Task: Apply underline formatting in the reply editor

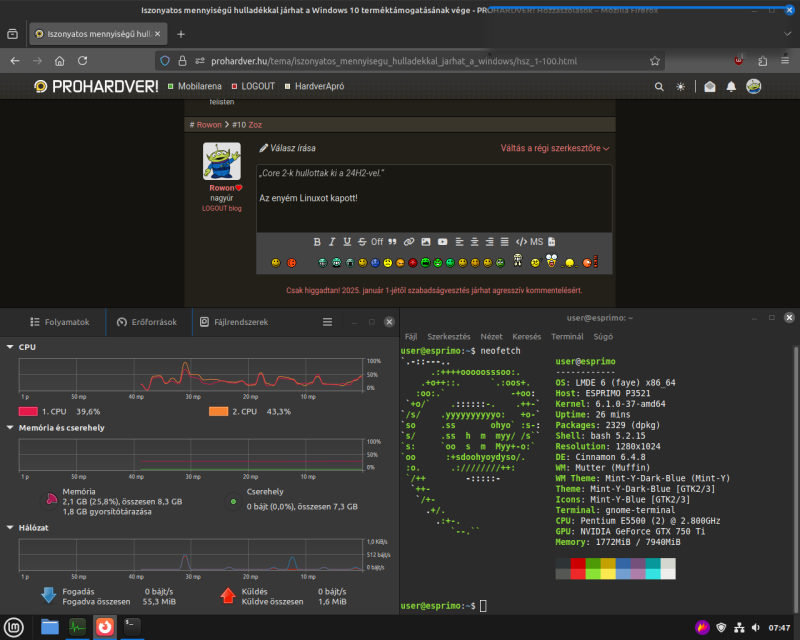Action: (347, 242)
